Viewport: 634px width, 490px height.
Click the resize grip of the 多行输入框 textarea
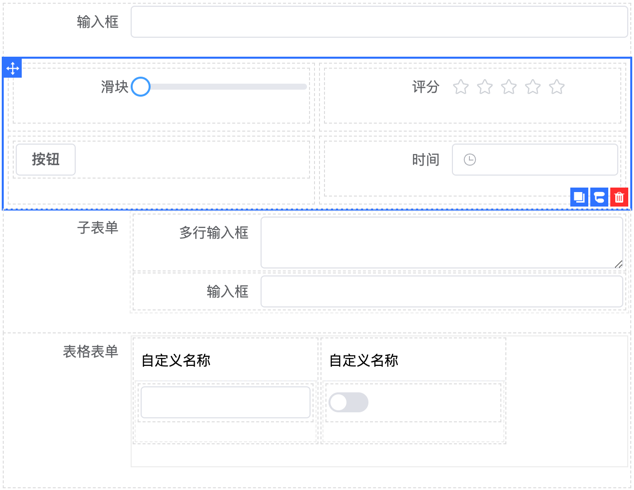click(618, 264)
